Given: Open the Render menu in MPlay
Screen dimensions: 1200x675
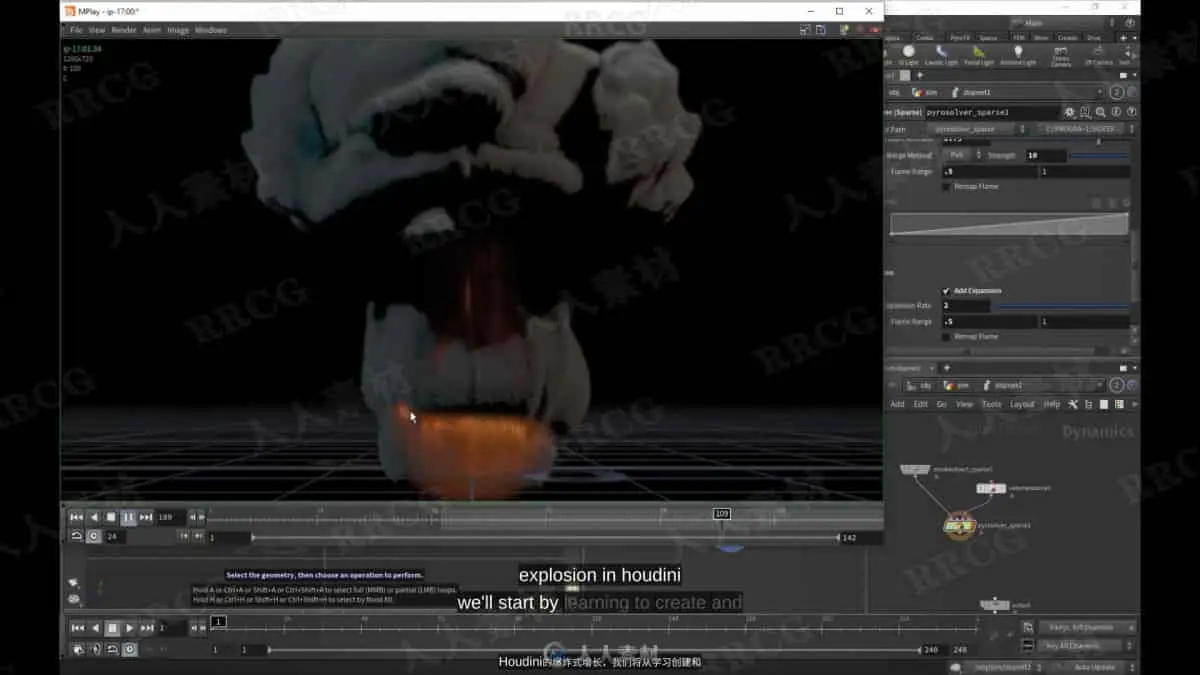Looking at the screenshot, I should [x=124, y=30].
